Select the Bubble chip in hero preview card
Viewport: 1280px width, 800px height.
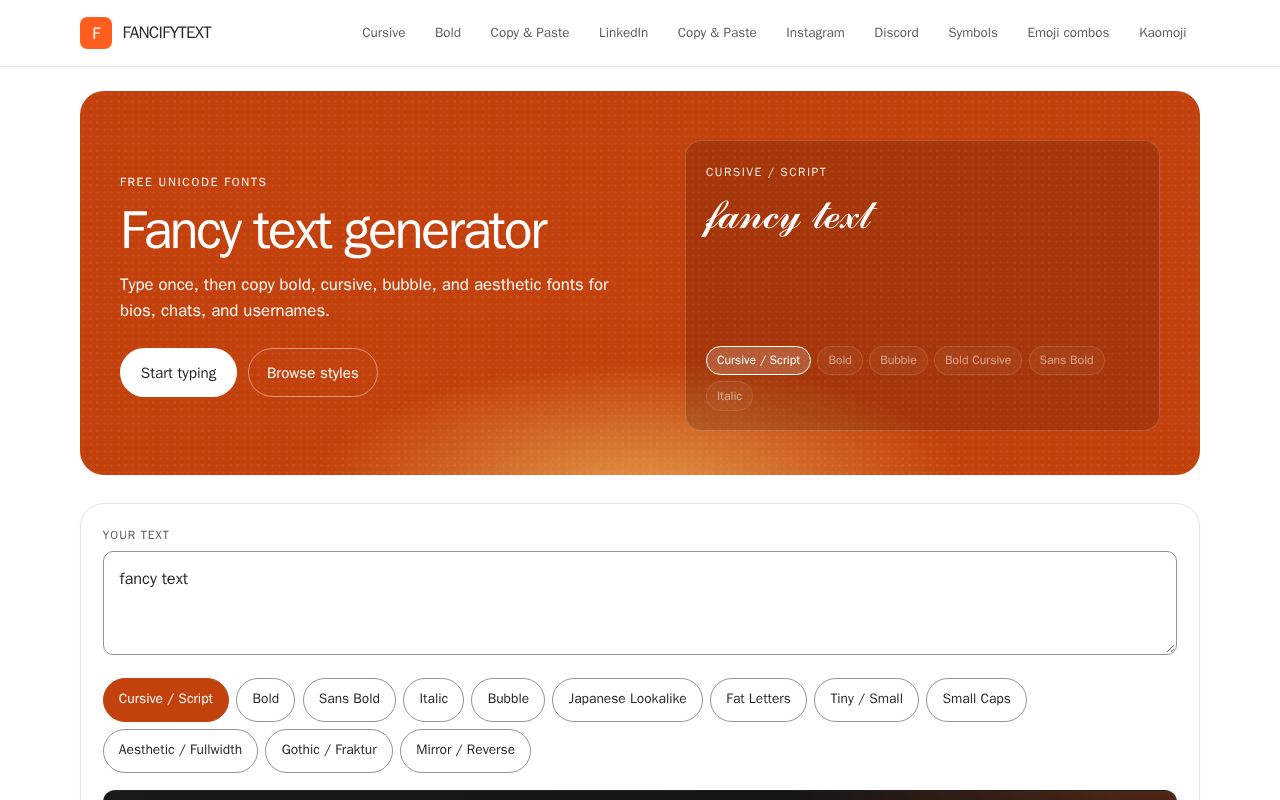[898, 360]
